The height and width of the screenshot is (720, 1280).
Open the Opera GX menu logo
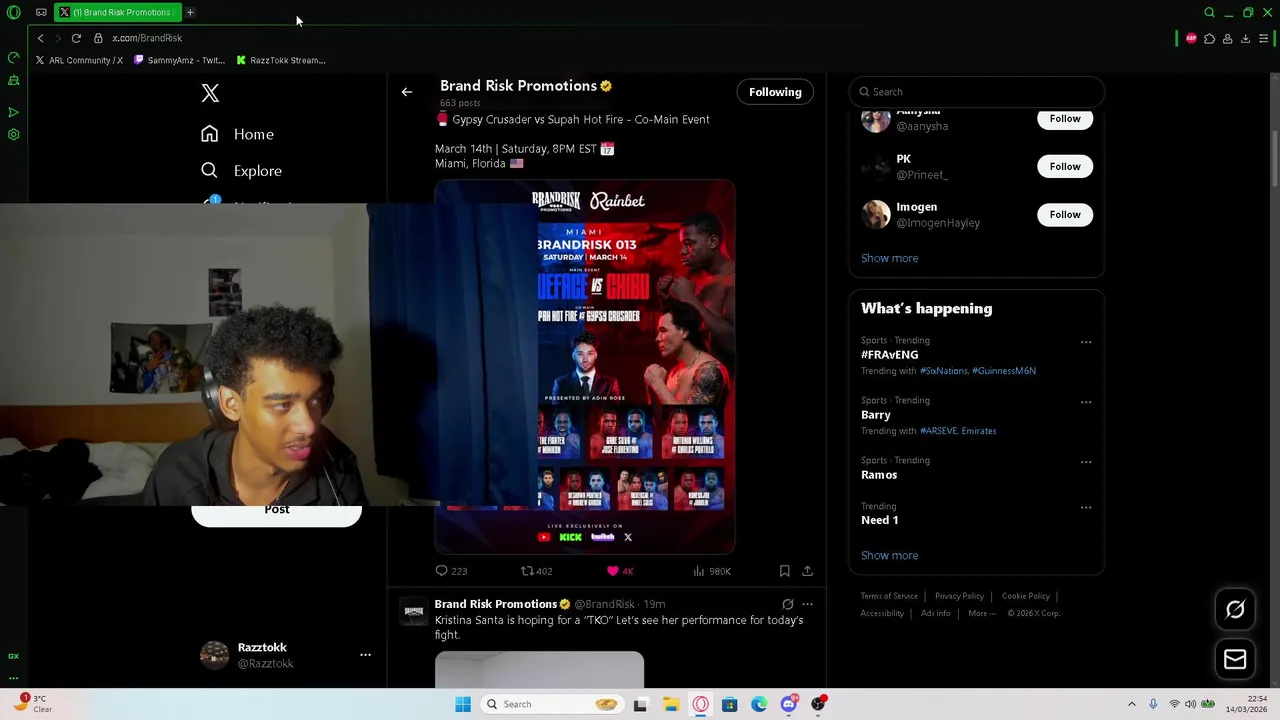(13, 13)
